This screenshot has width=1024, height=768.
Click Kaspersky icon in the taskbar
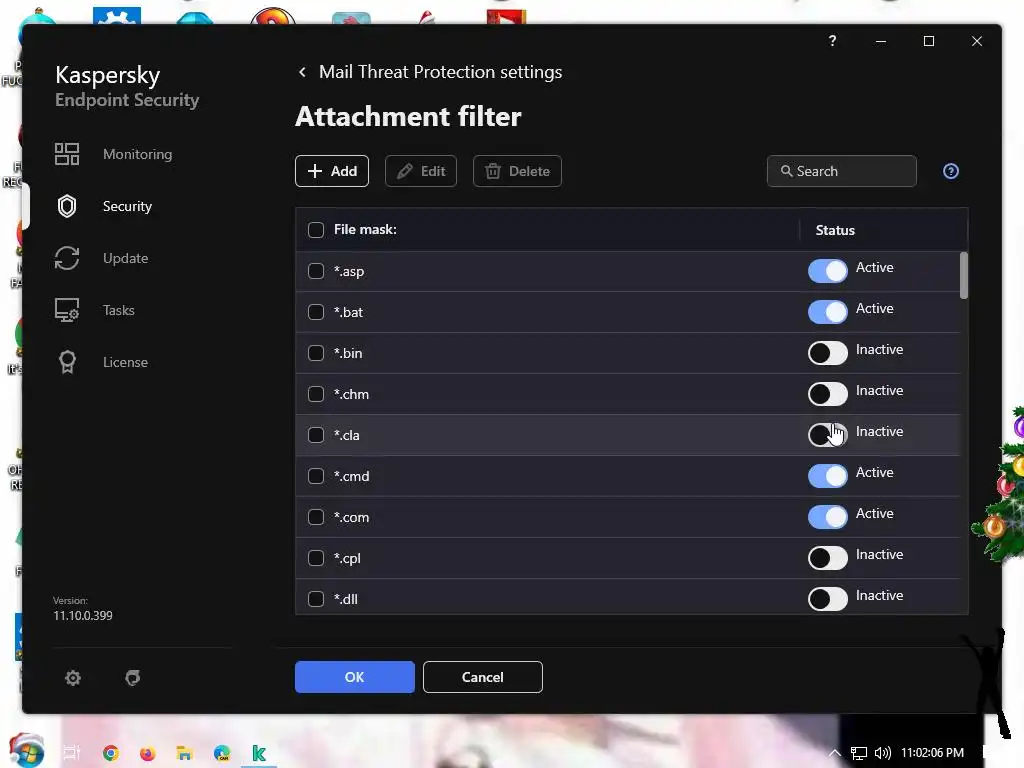259,753
